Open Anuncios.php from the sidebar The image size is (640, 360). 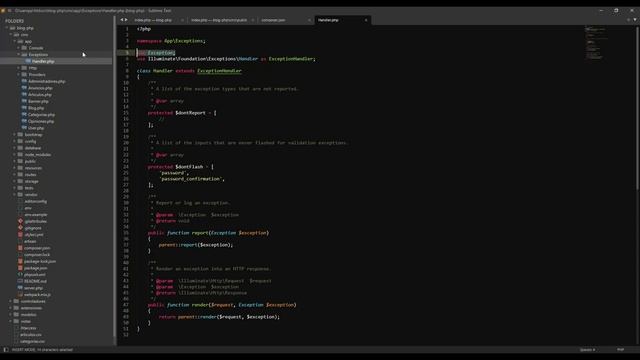[x=40, y=88]
